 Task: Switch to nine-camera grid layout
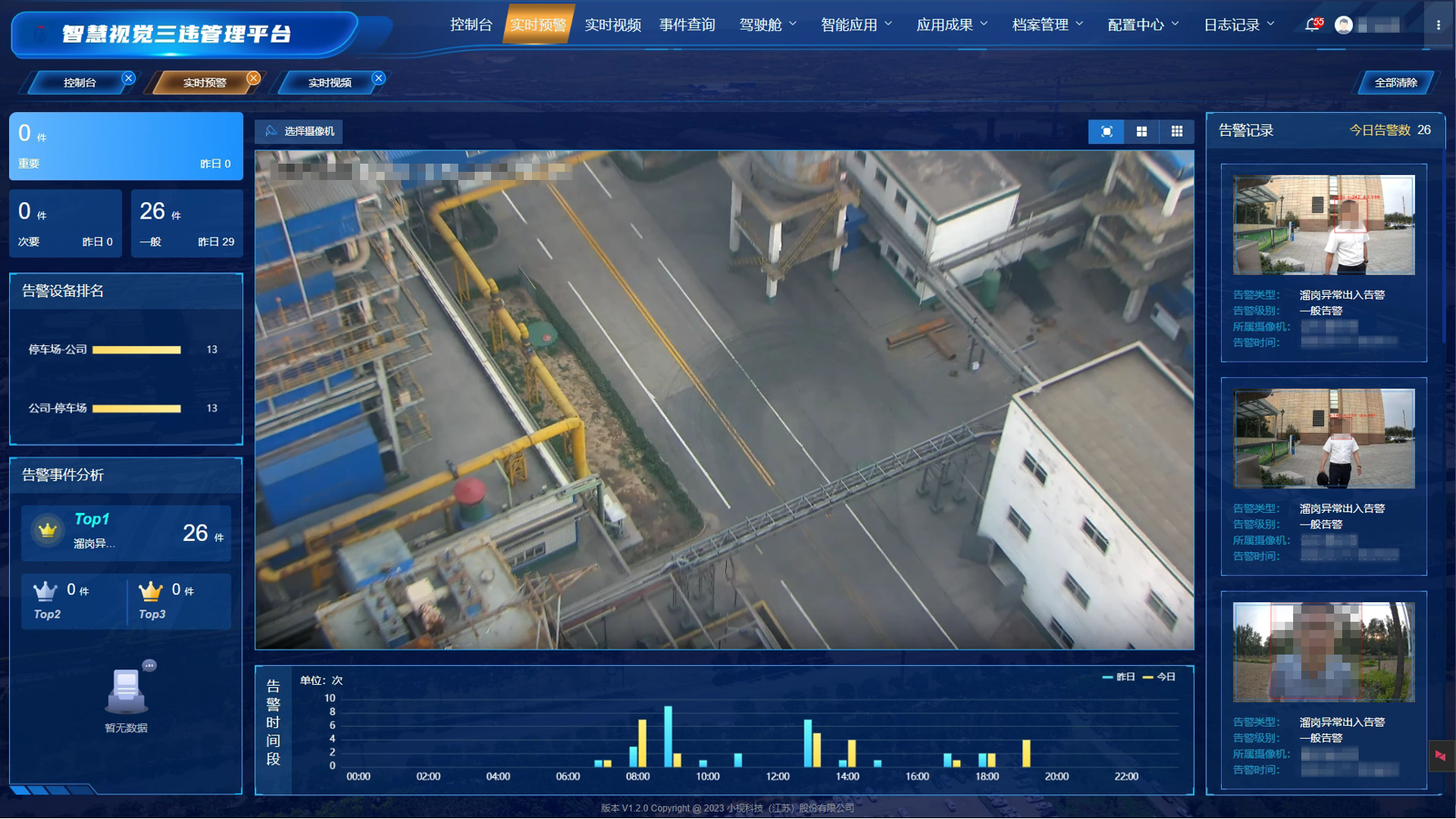pos(1176,132)
